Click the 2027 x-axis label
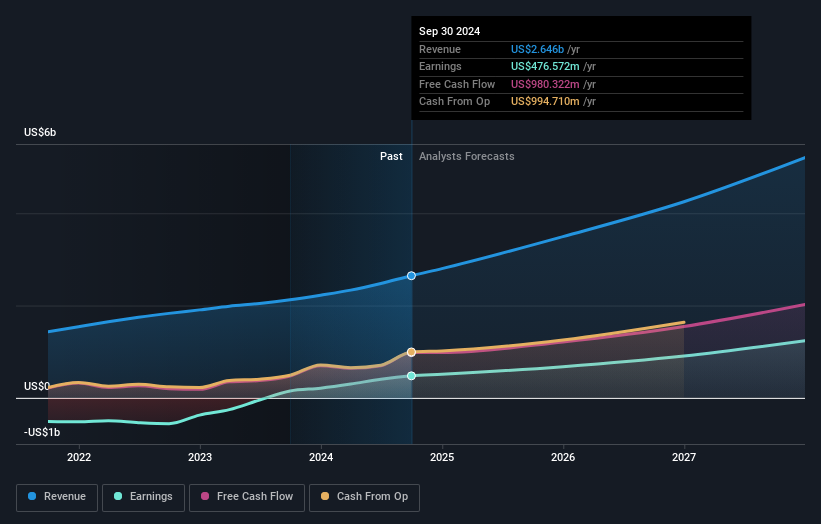821x524 pixels. (684, 458)
